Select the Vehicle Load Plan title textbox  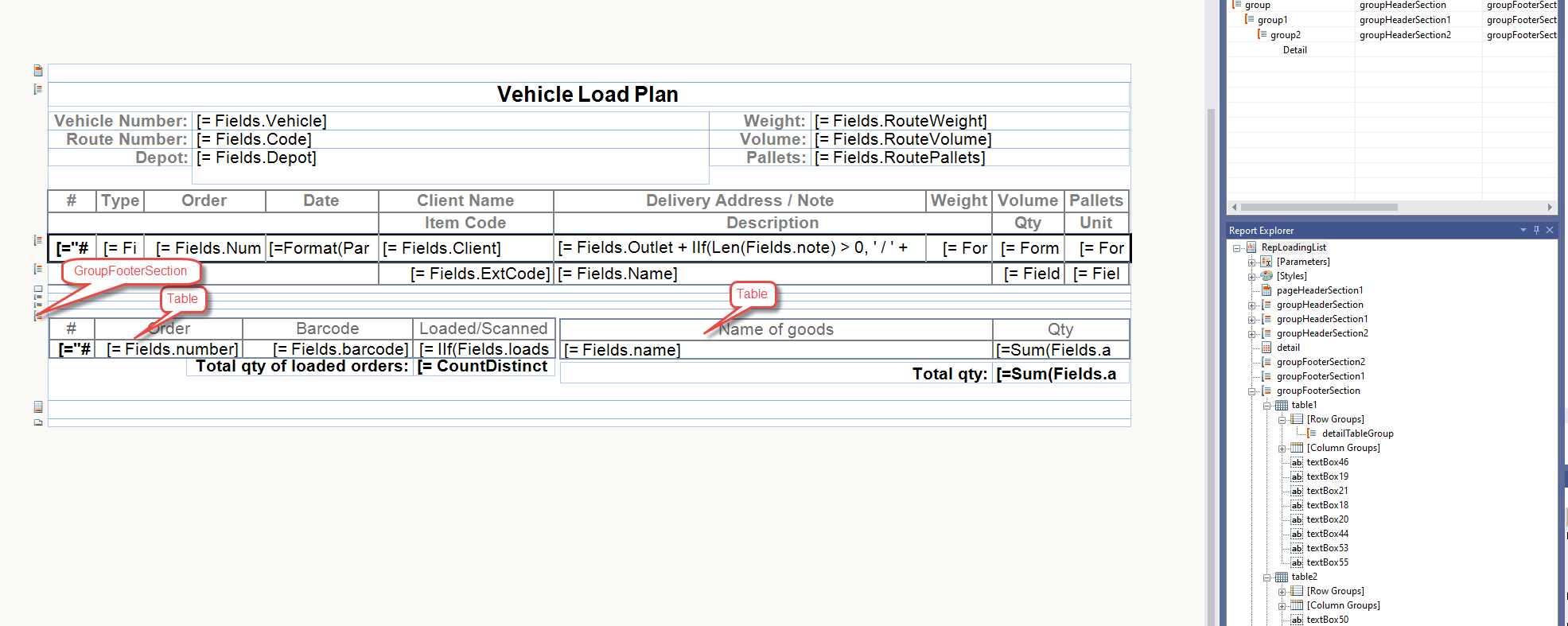[588, 94]
